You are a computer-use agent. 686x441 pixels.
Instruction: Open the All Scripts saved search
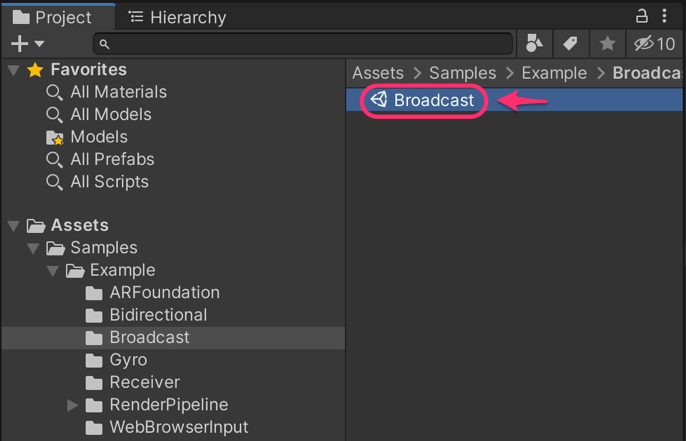[x=109, y=182]
